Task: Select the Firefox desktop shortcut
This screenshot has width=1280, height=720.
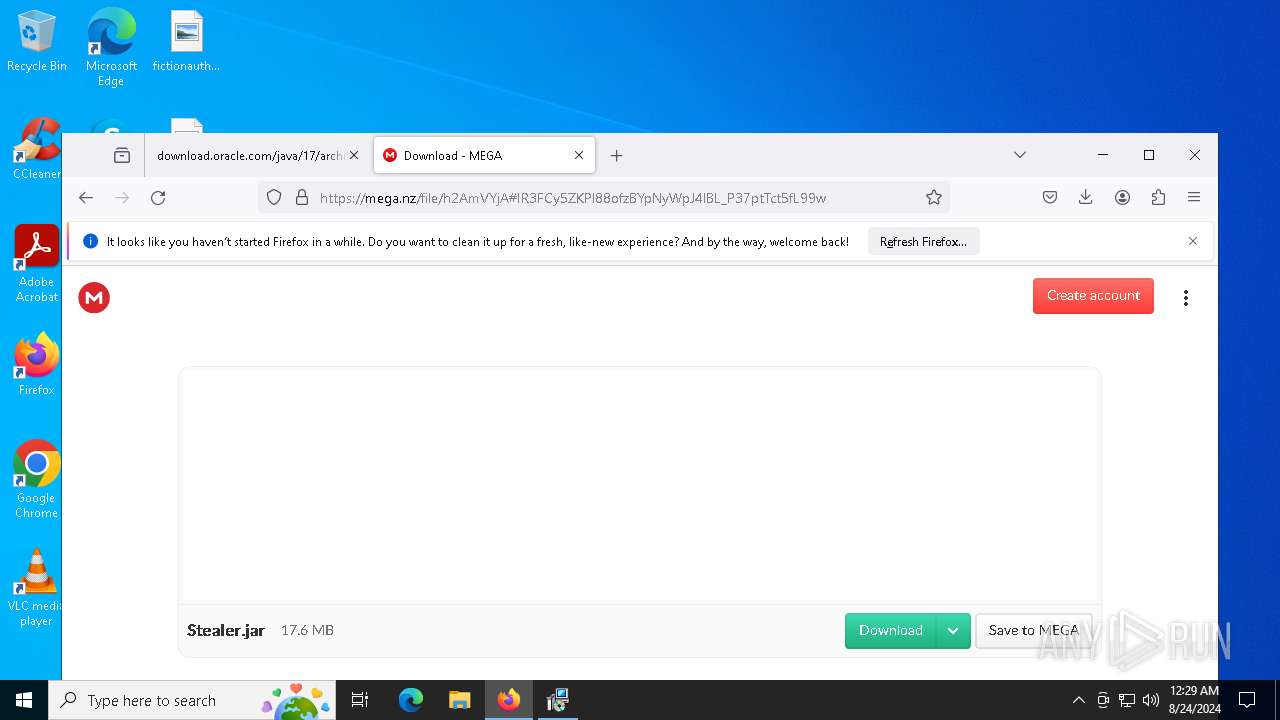Action: (x=36, y=364)
